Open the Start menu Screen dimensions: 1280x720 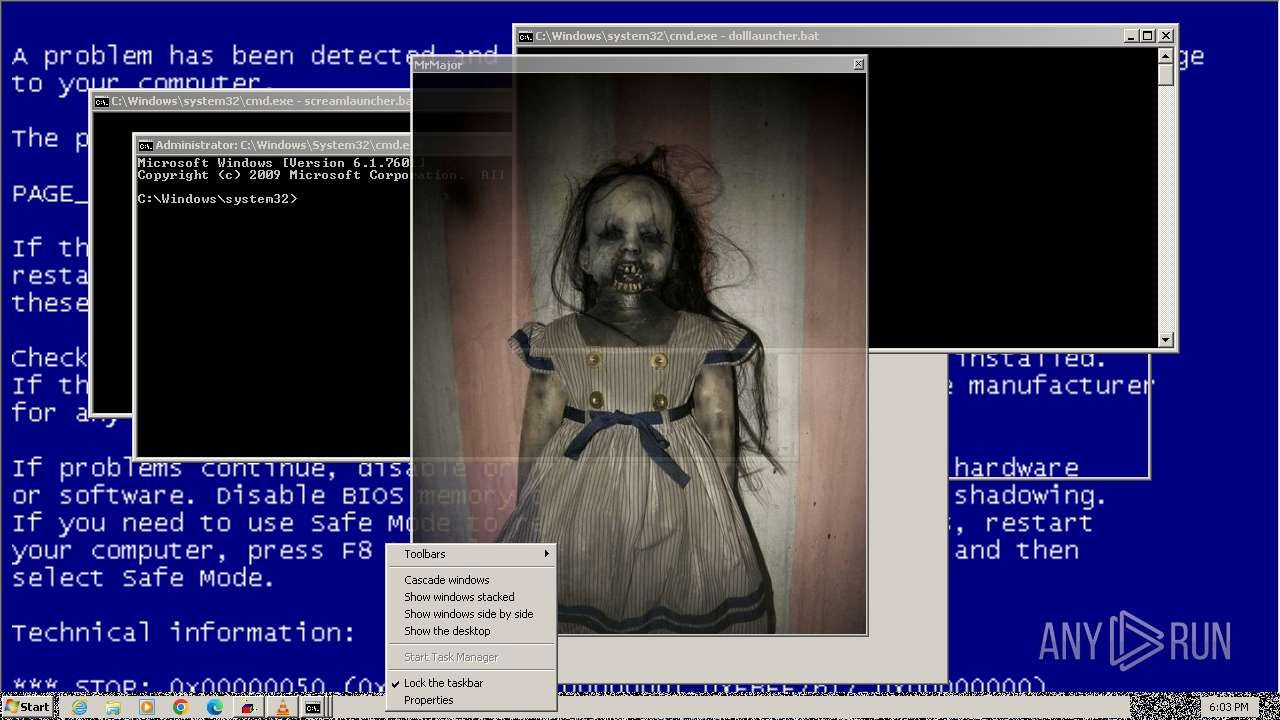coord(27,707)
